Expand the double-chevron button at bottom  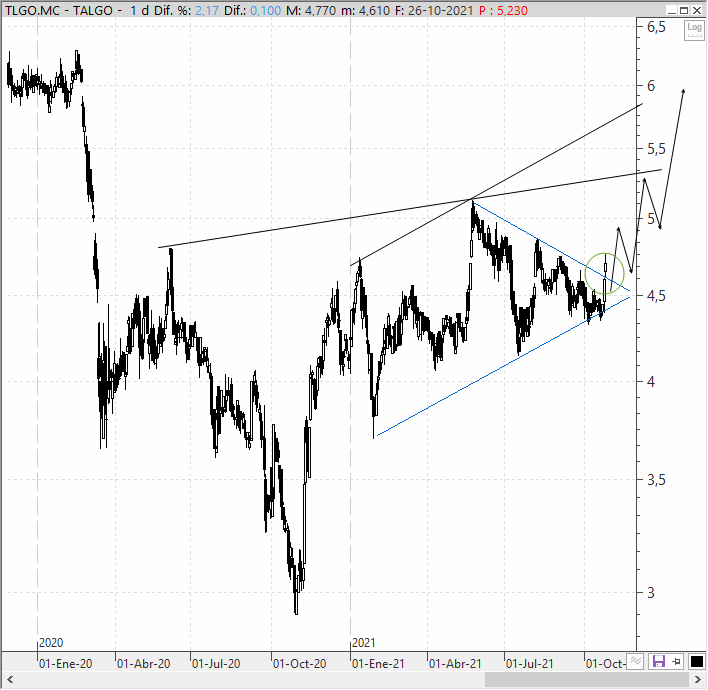[636, 662]
